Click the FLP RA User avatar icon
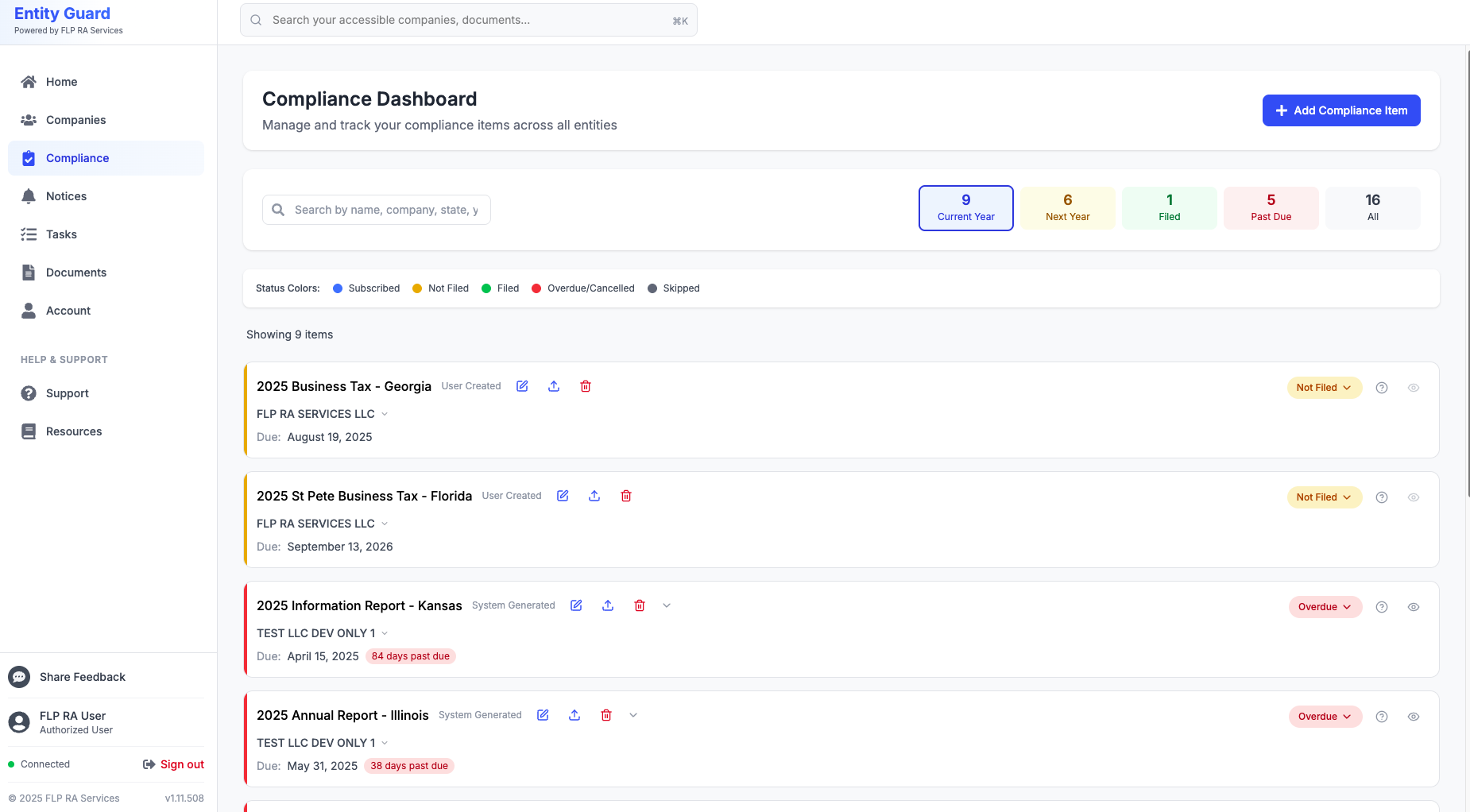Screen dimensions: 1470x812 [x=19, y=722]
